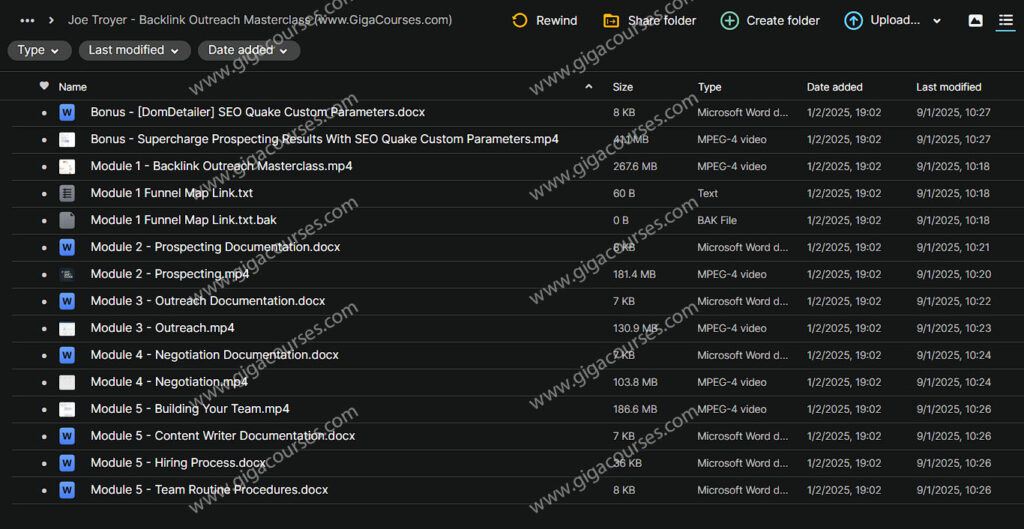Click Word icon of Module 2 Prospecting Documentation
The height and width of the screenshot is (529, 1024).
point(67,248)
